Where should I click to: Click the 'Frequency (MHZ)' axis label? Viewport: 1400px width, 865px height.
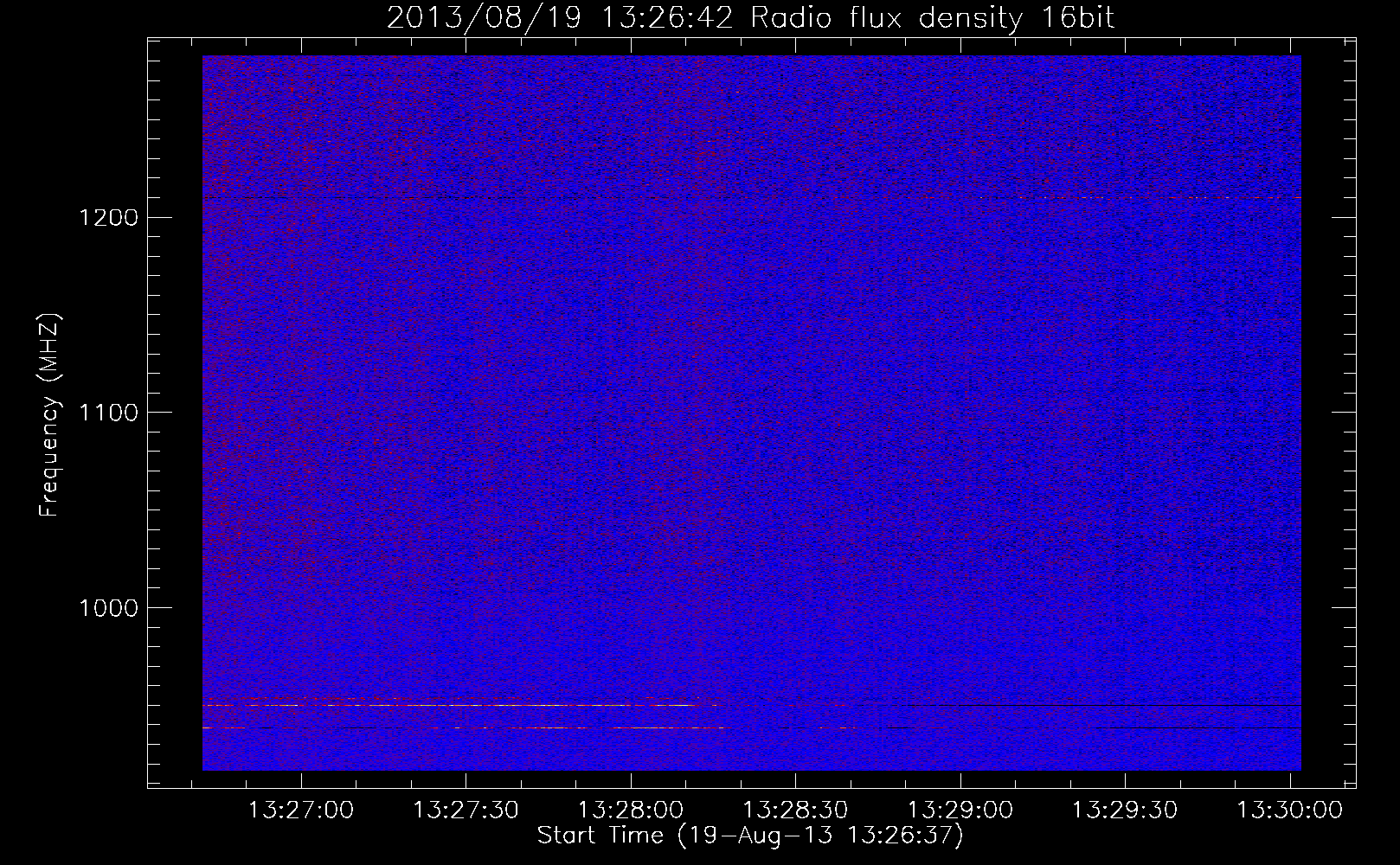tap(50, 415)
